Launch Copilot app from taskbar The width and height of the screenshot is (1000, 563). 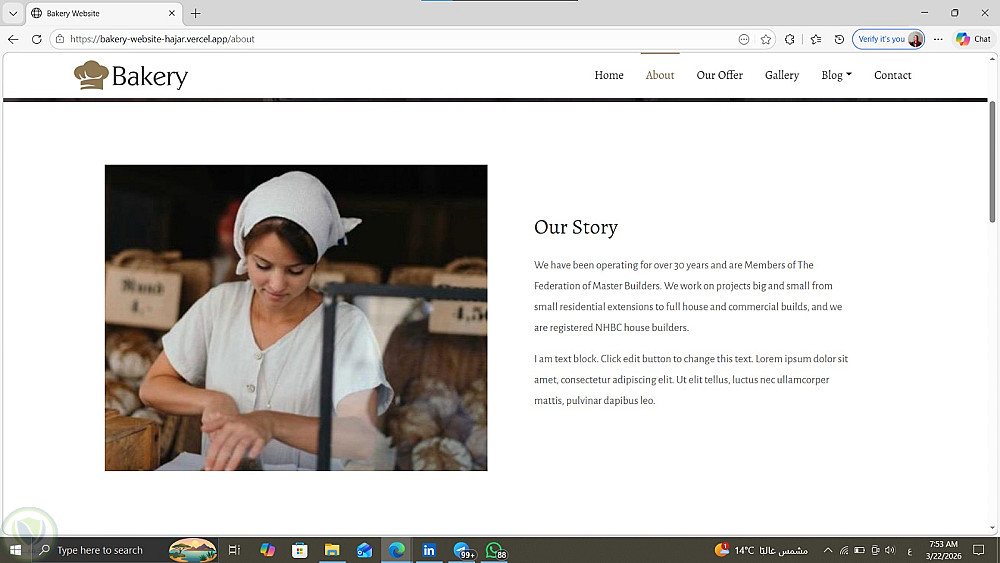[x=267, y=550]
